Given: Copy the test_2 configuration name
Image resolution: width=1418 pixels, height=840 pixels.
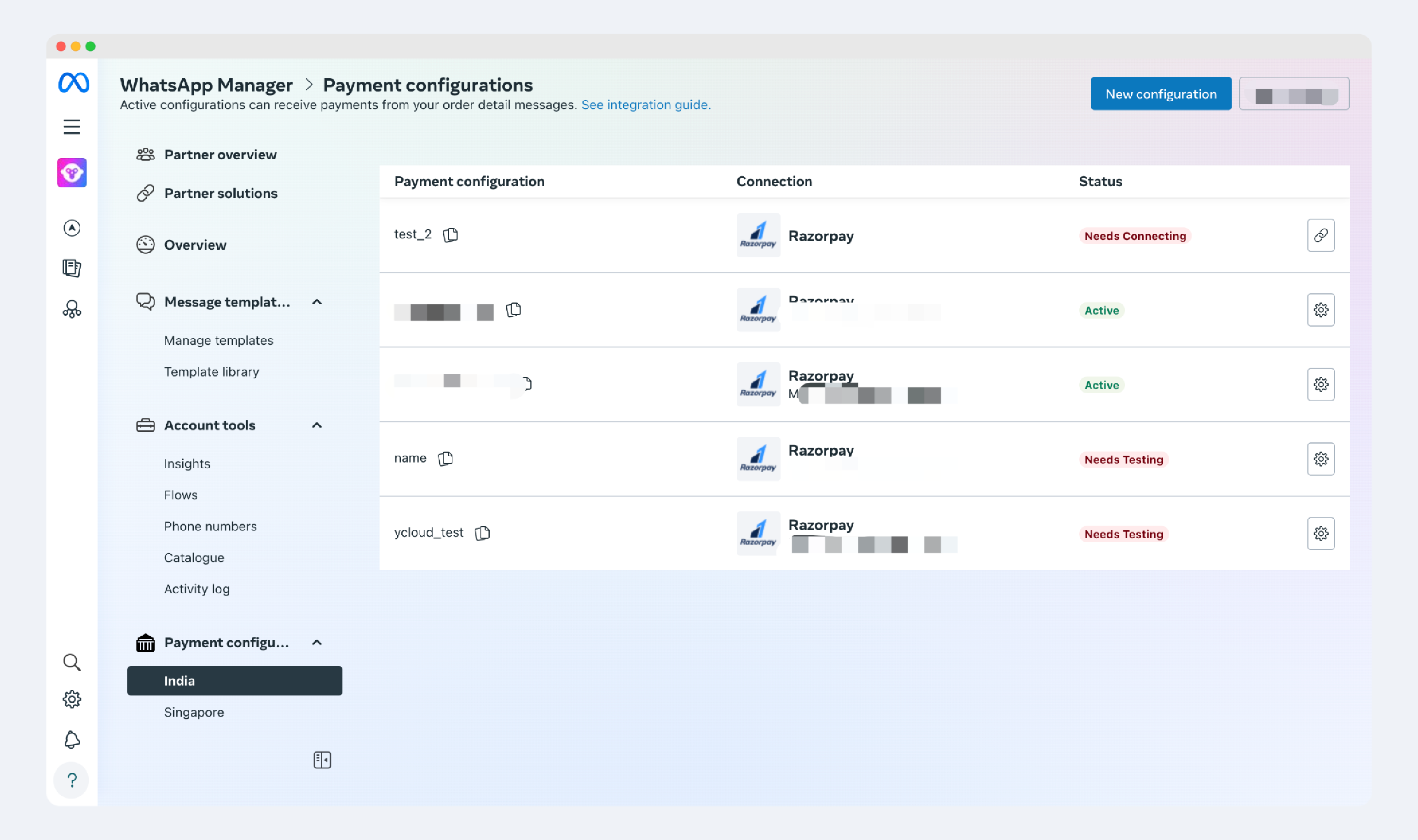Looking at the screenshot, I should pos(451,234).
